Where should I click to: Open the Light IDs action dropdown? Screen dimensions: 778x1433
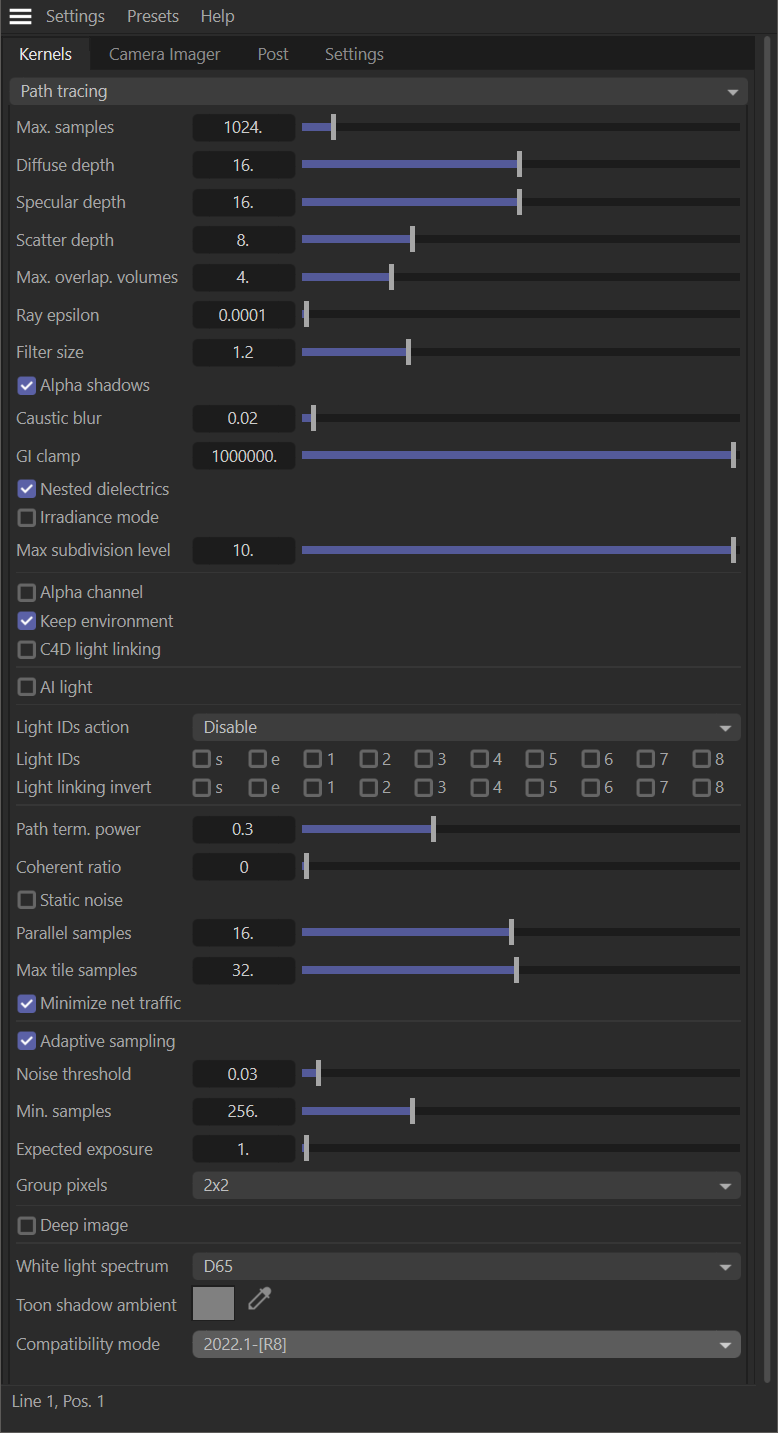466,727
